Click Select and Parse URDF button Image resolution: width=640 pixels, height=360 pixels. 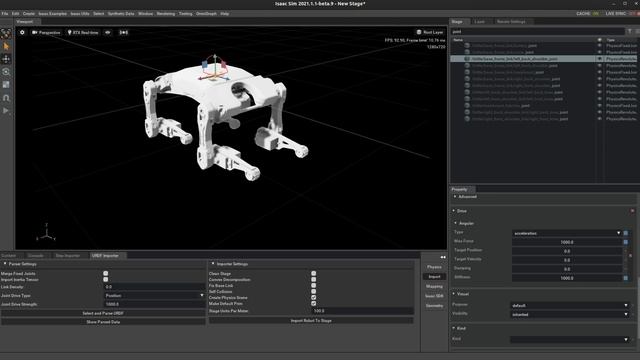click(x=103, y=313)
